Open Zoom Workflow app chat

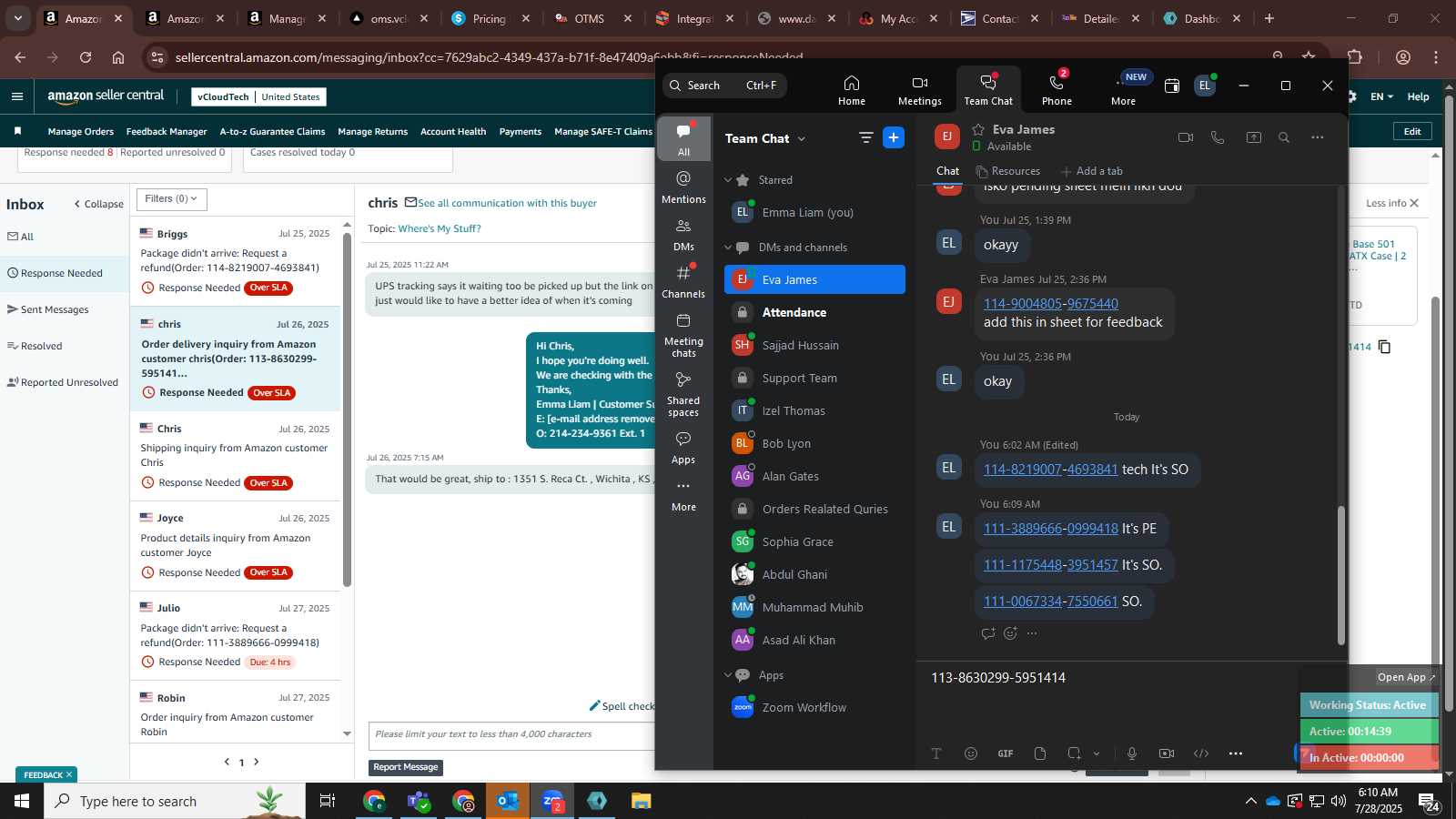point(814,707)
